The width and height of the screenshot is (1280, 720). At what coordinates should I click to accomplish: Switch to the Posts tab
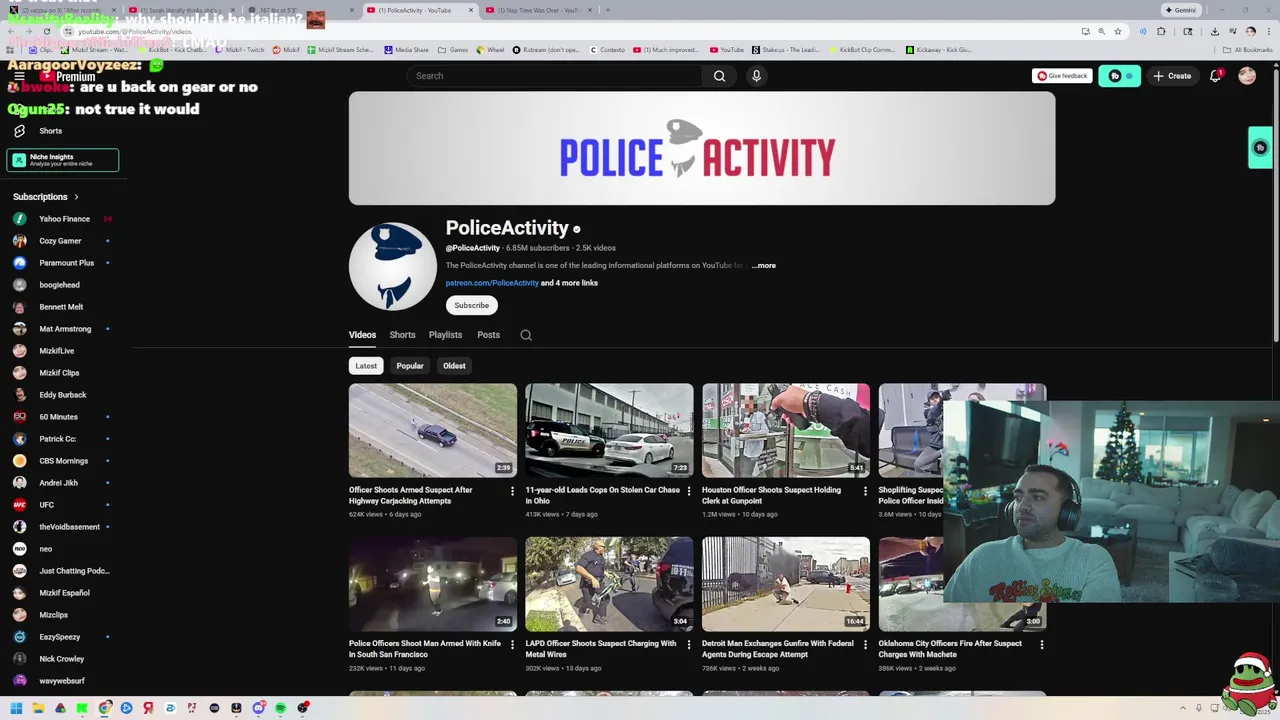[x=488, y=335]
